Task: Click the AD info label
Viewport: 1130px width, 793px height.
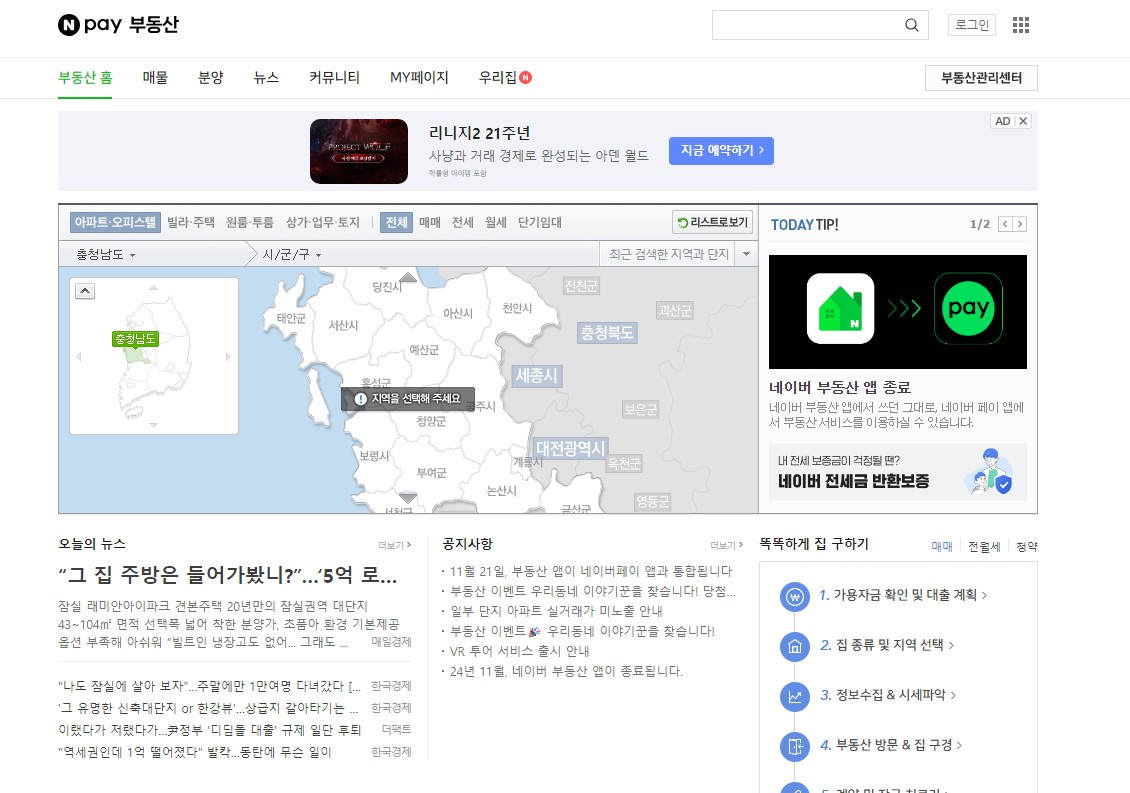Action: click(1002, 121)
